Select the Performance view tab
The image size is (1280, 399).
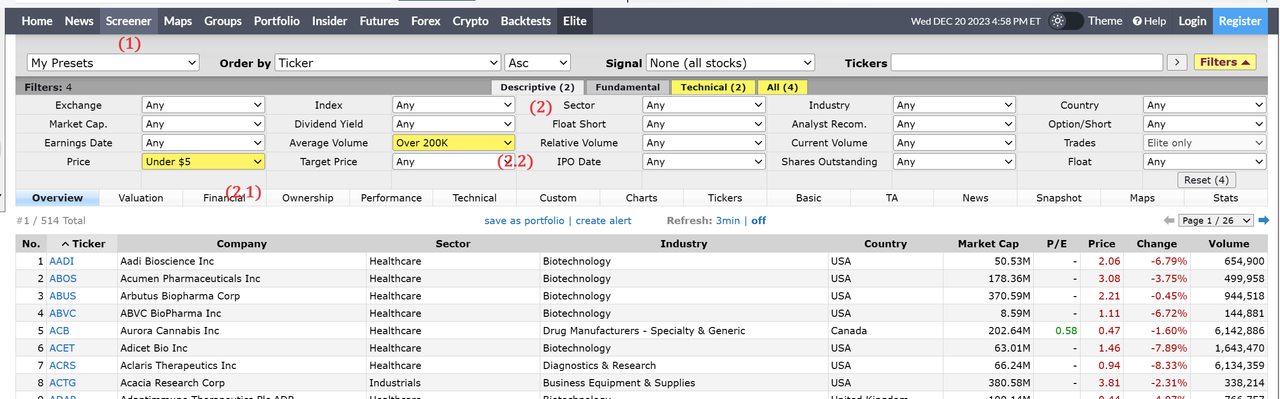(x=391, y=198)
